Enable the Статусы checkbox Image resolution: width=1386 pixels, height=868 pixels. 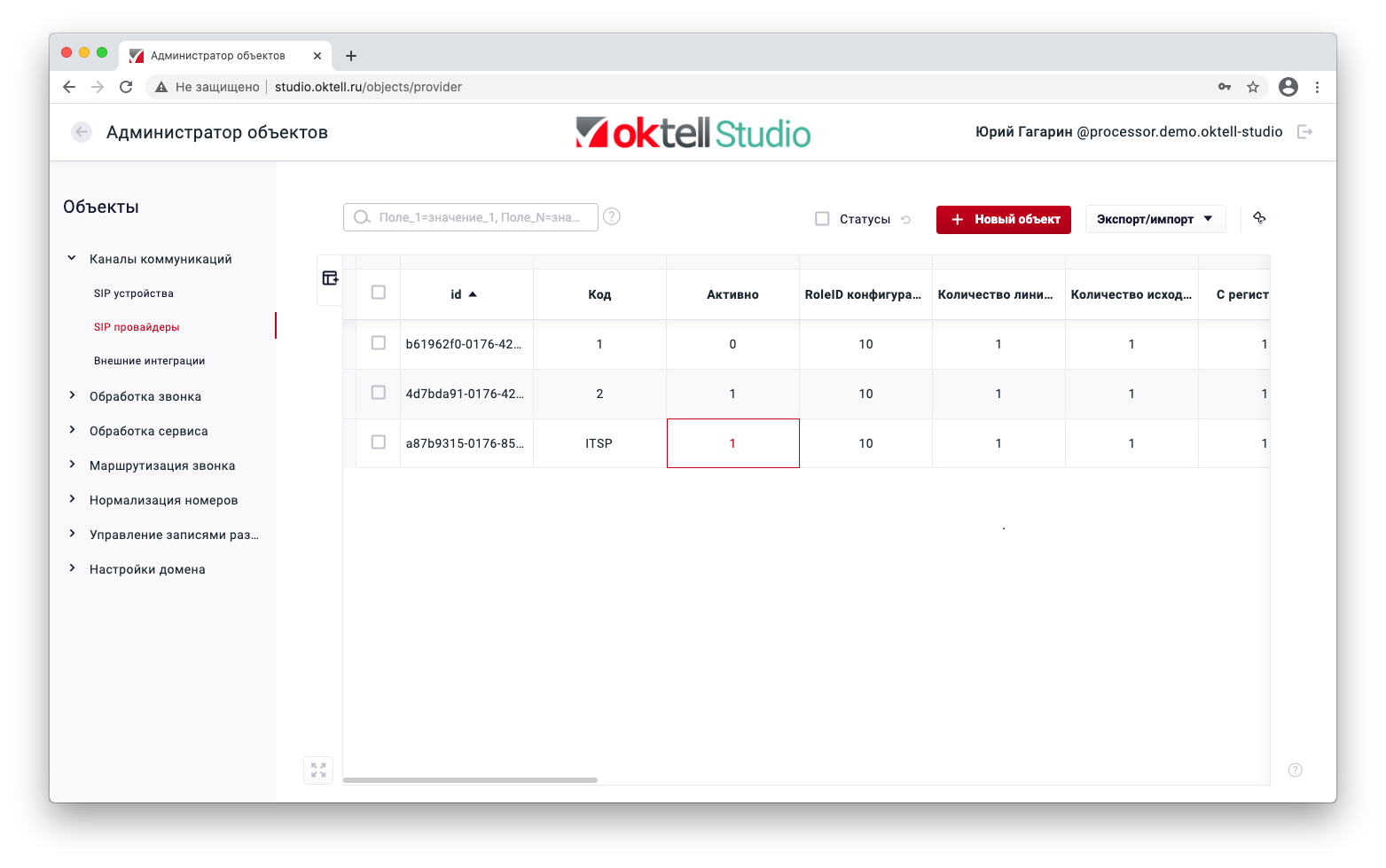tap(822, 218)
